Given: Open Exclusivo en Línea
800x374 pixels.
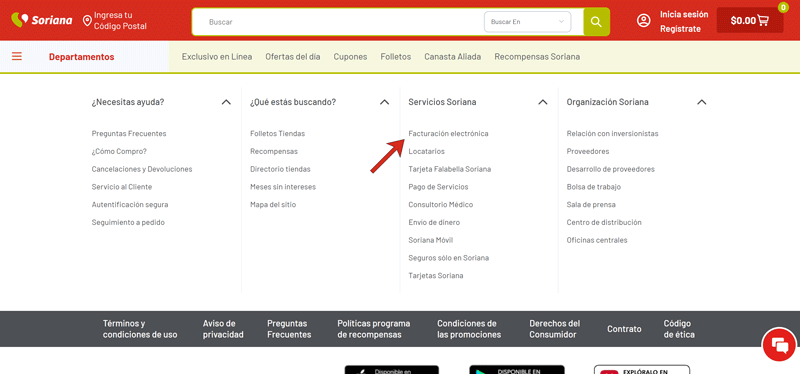Looking at the screenshot, I should (217, 57).
